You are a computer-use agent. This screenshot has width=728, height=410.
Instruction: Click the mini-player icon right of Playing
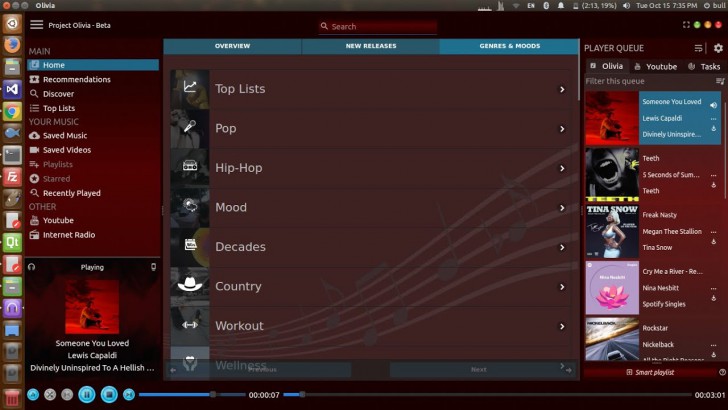pos(153,267)
